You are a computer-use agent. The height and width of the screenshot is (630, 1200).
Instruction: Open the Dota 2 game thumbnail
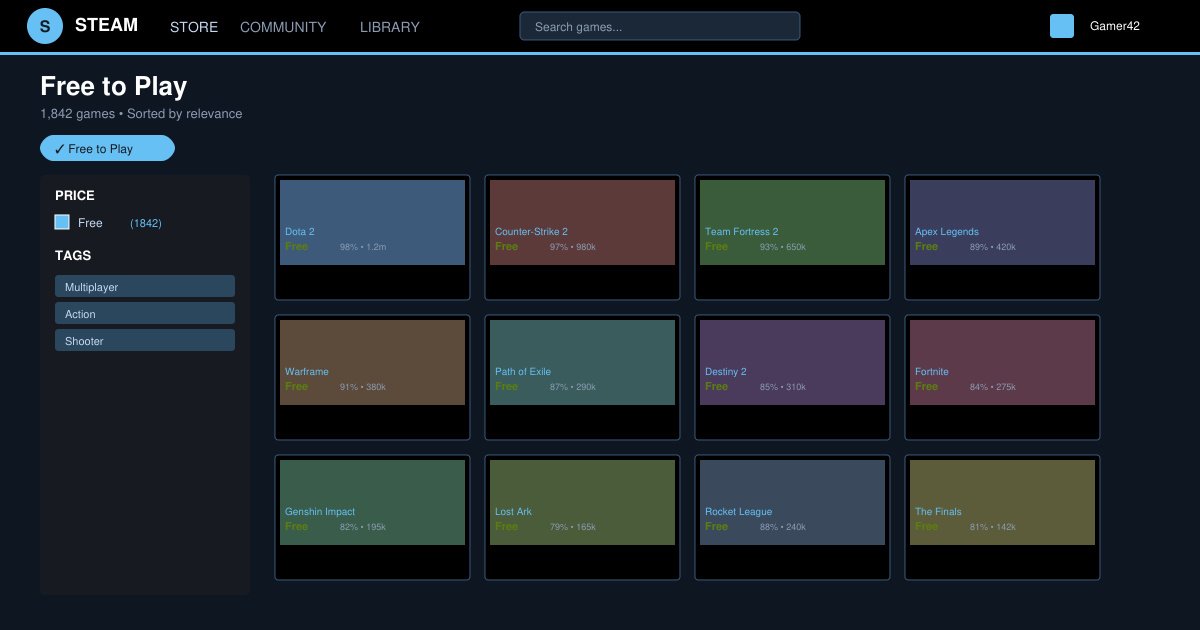pyautogui.click(x=372, y=222)
